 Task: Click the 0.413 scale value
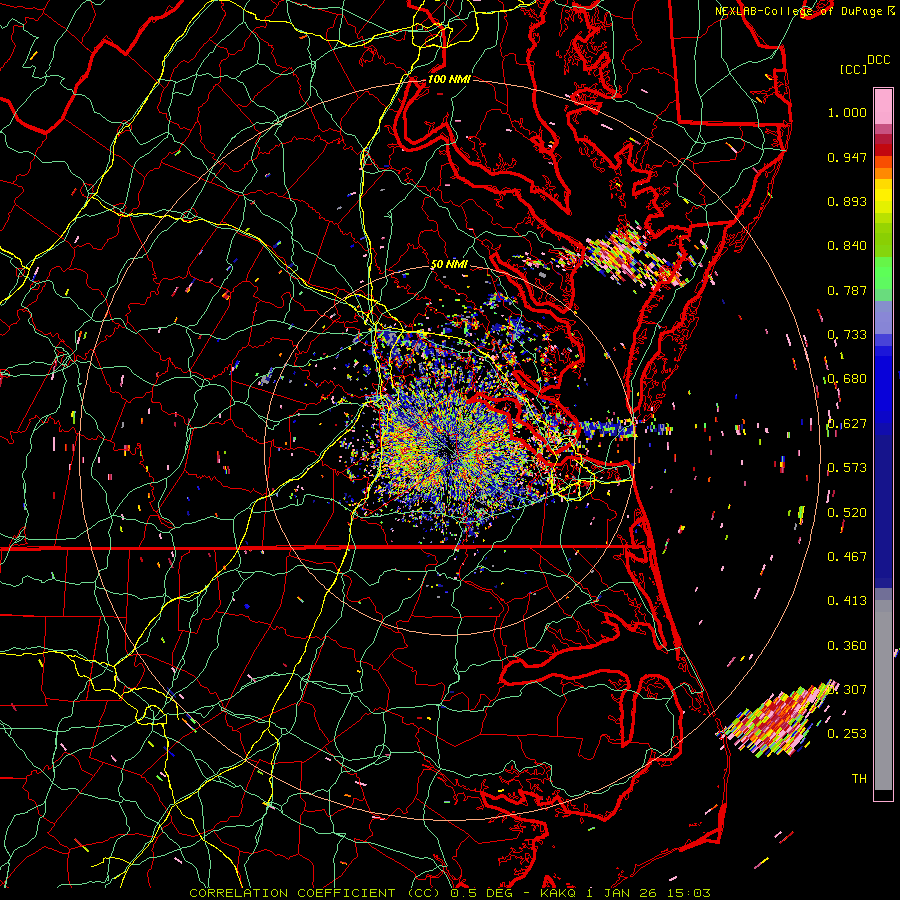(847, 601)
